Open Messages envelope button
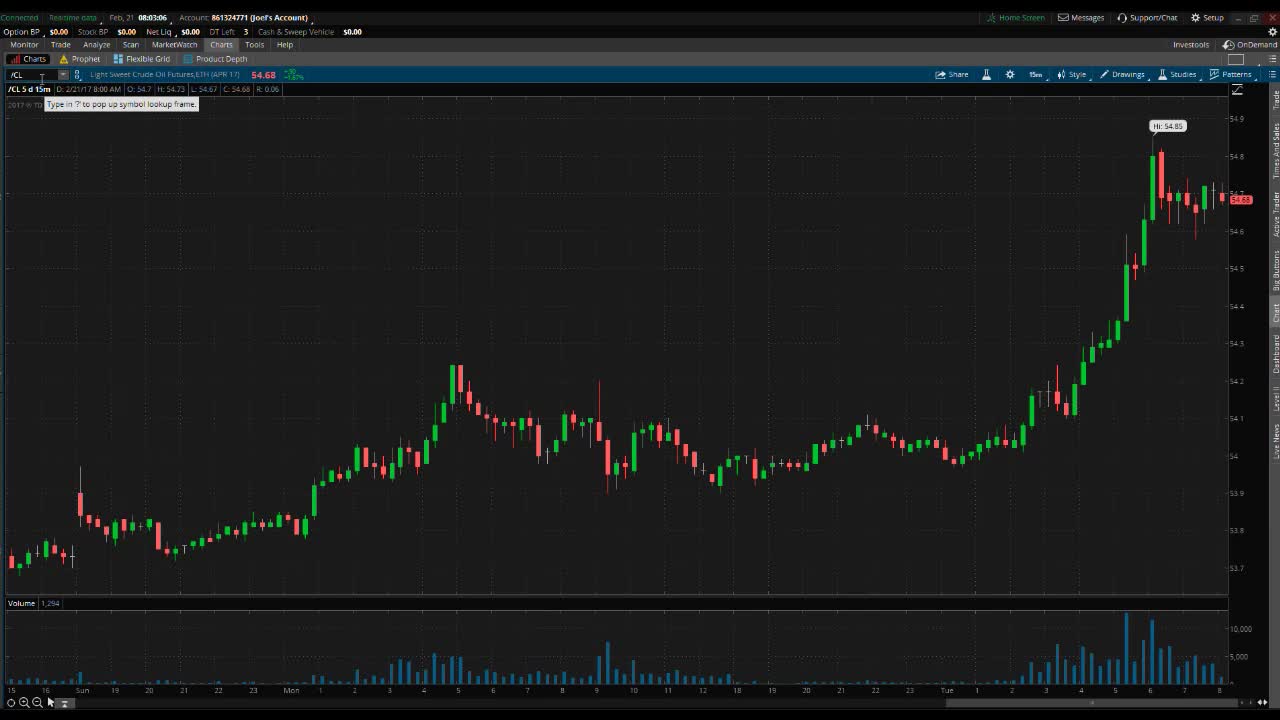This screenshot has height=720, width=1280. pos(1081,18)
